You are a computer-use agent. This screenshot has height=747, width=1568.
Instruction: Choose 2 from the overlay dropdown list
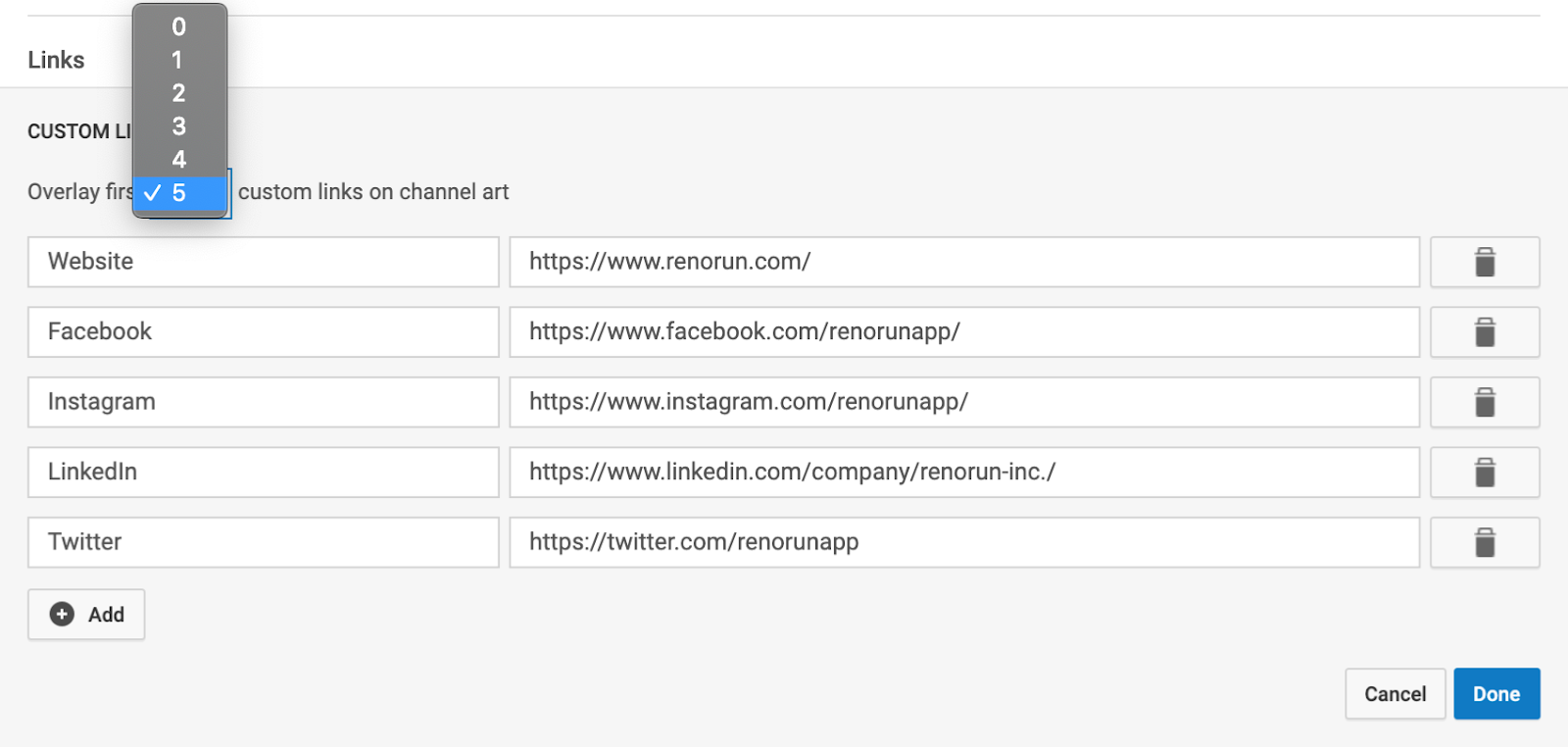(179, 93)
